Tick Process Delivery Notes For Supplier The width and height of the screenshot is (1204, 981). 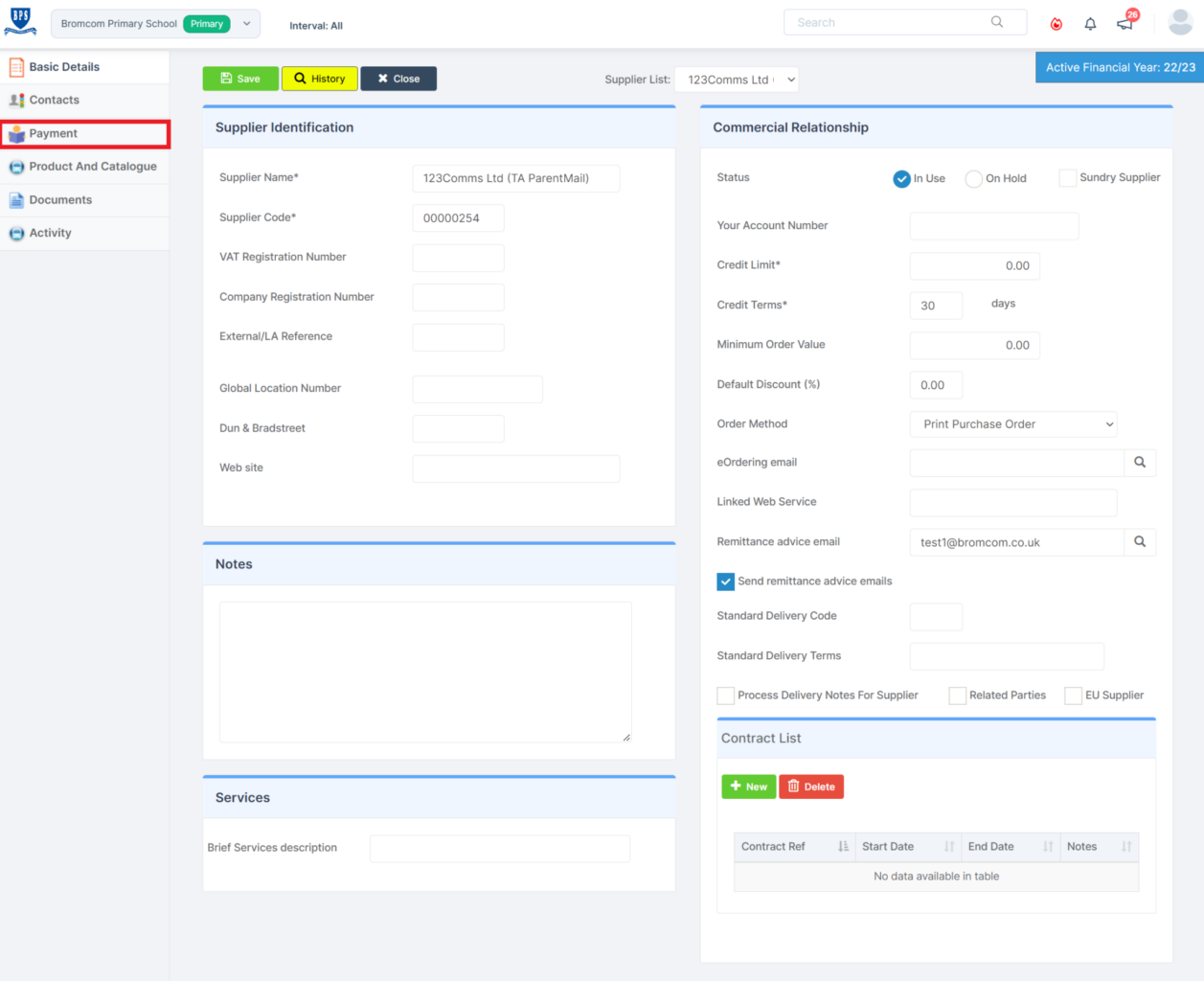point(726,696)
